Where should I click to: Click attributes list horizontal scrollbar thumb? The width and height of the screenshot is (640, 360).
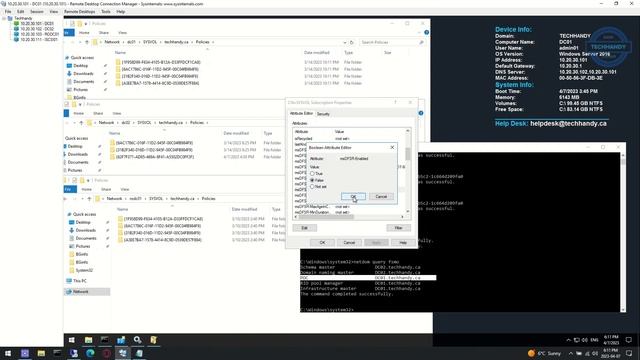coord(326,217)
